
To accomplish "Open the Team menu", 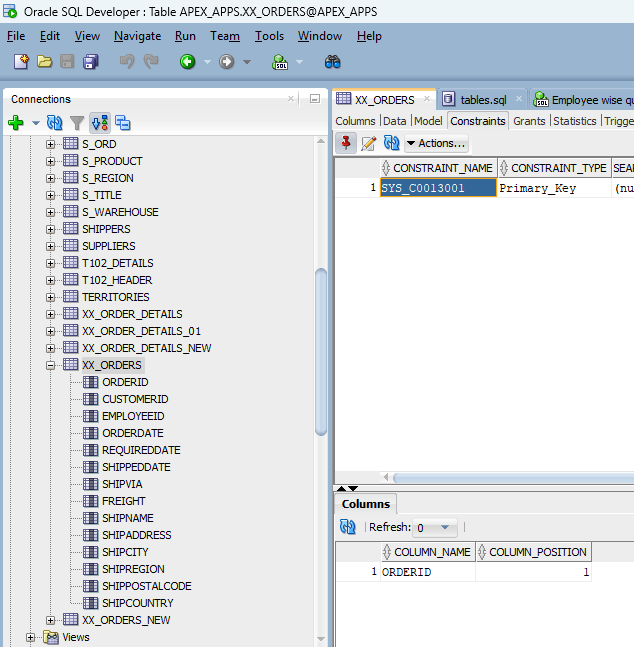I will click(225, 36).
